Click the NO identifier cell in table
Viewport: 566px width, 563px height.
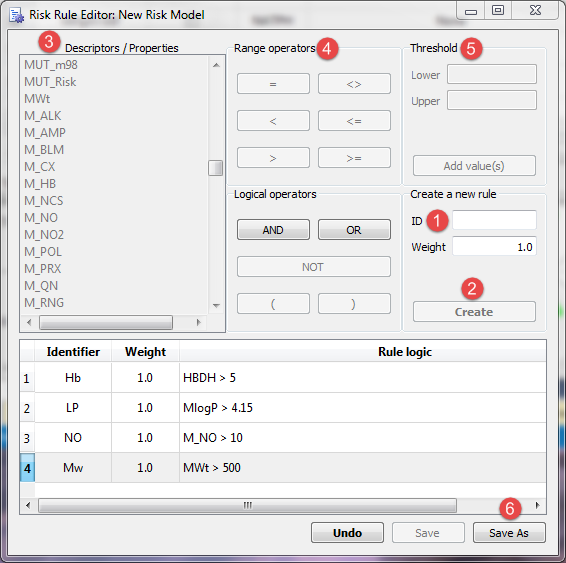73,438
